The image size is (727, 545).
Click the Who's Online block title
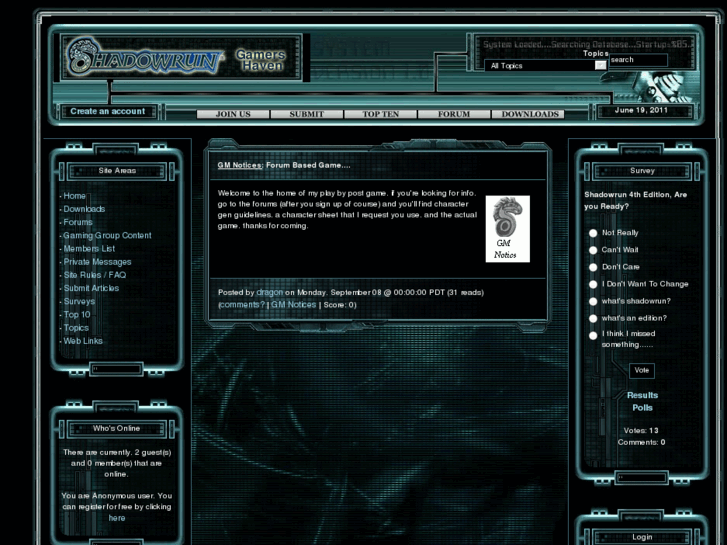coord(116,429)
